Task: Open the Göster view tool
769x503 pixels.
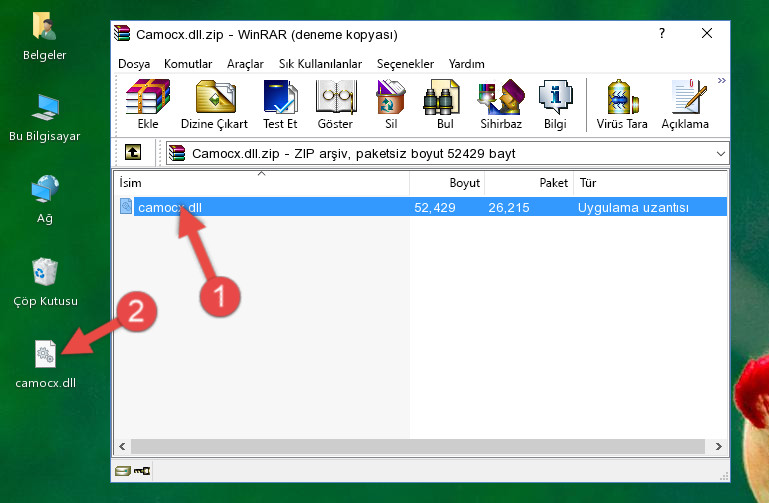Action: coord(335,104)
